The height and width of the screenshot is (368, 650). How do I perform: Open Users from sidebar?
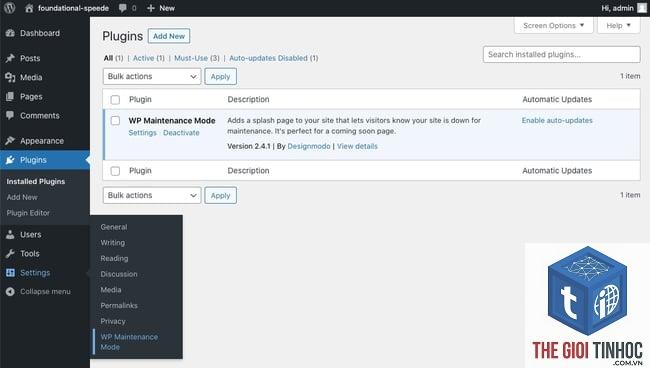31,235
